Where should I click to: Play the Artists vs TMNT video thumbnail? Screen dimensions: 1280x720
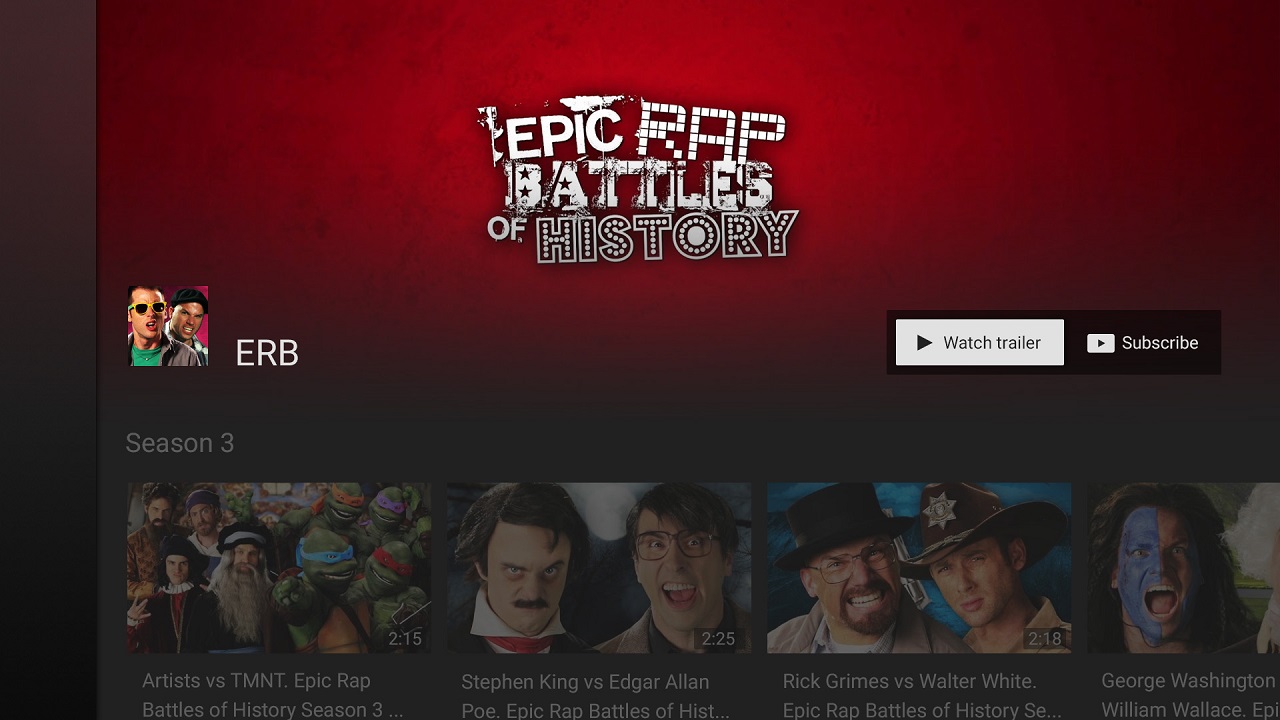pyautogui.click(x=279, y=568)
